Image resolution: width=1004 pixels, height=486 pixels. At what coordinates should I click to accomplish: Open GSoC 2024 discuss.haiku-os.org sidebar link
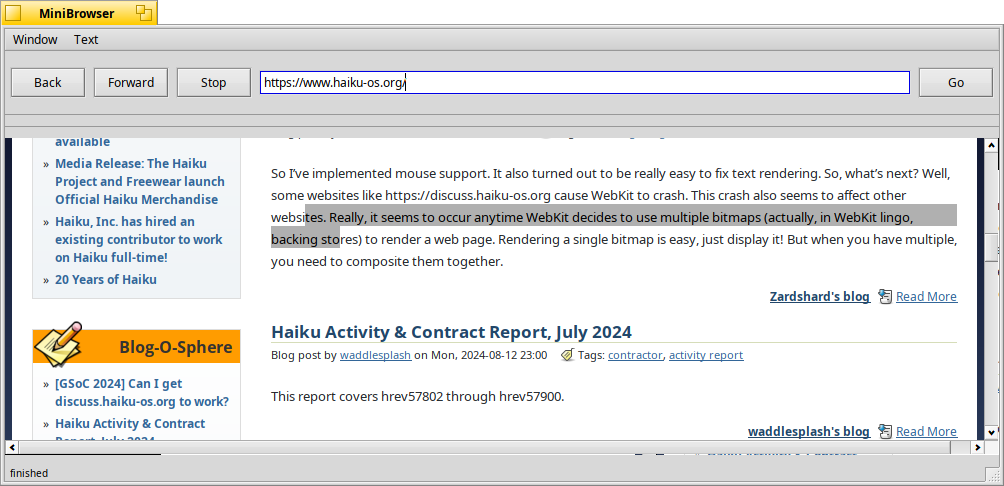[142, 393]
